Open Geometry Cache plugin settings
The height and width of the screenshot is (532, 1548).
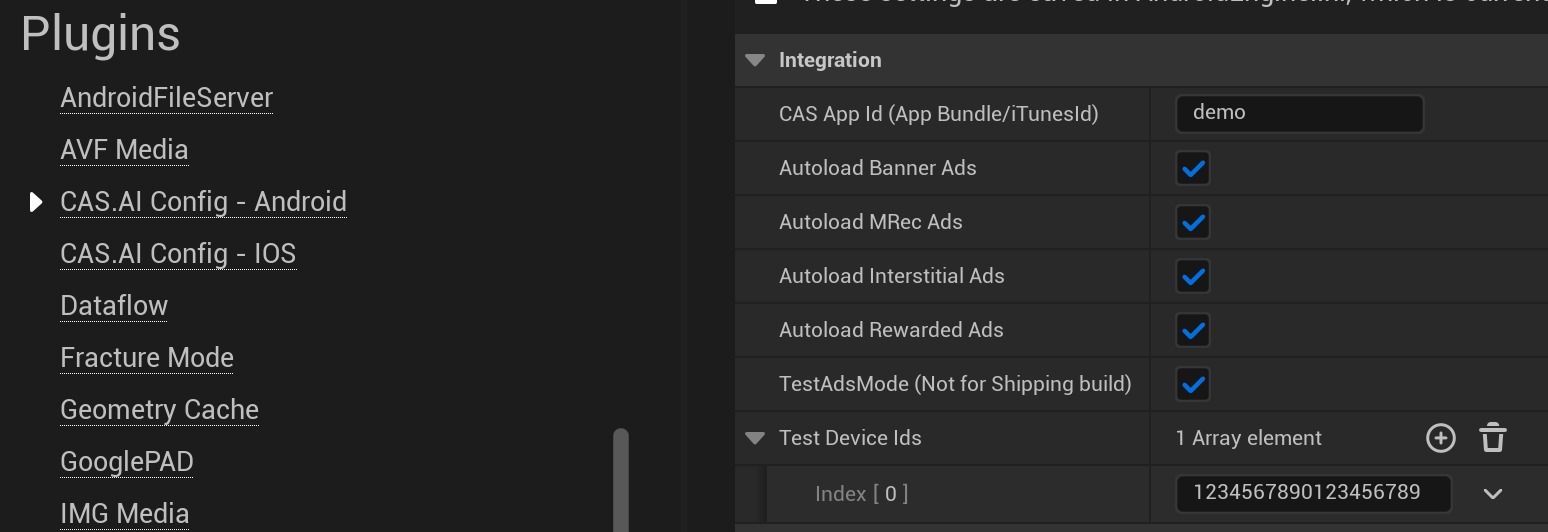[160, 410]
